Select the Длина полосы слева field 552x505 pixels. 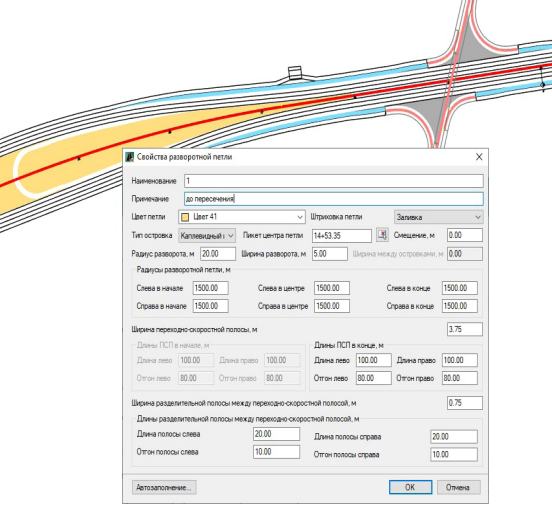[x=276, y=434]
